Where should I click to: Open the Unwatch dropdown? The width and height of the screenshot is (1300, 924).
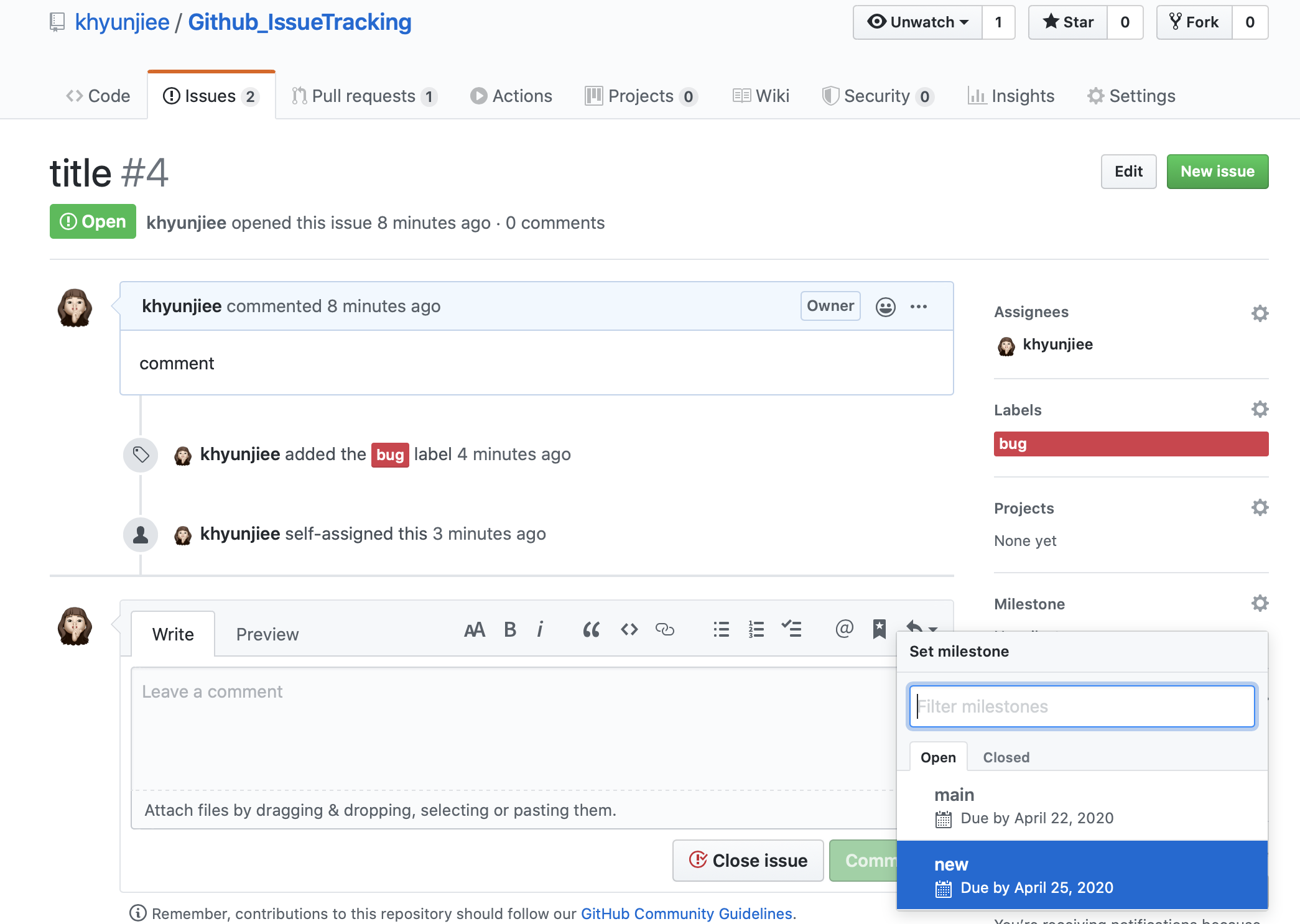pyautogui.click(x=917, y=22)
